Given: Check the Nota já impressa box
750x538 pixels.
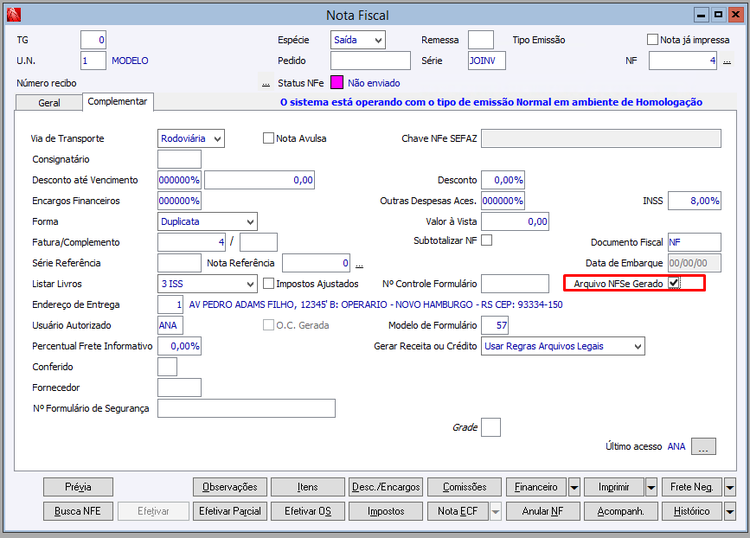Looking at the screenshot, I should click(x=653, y=40).
